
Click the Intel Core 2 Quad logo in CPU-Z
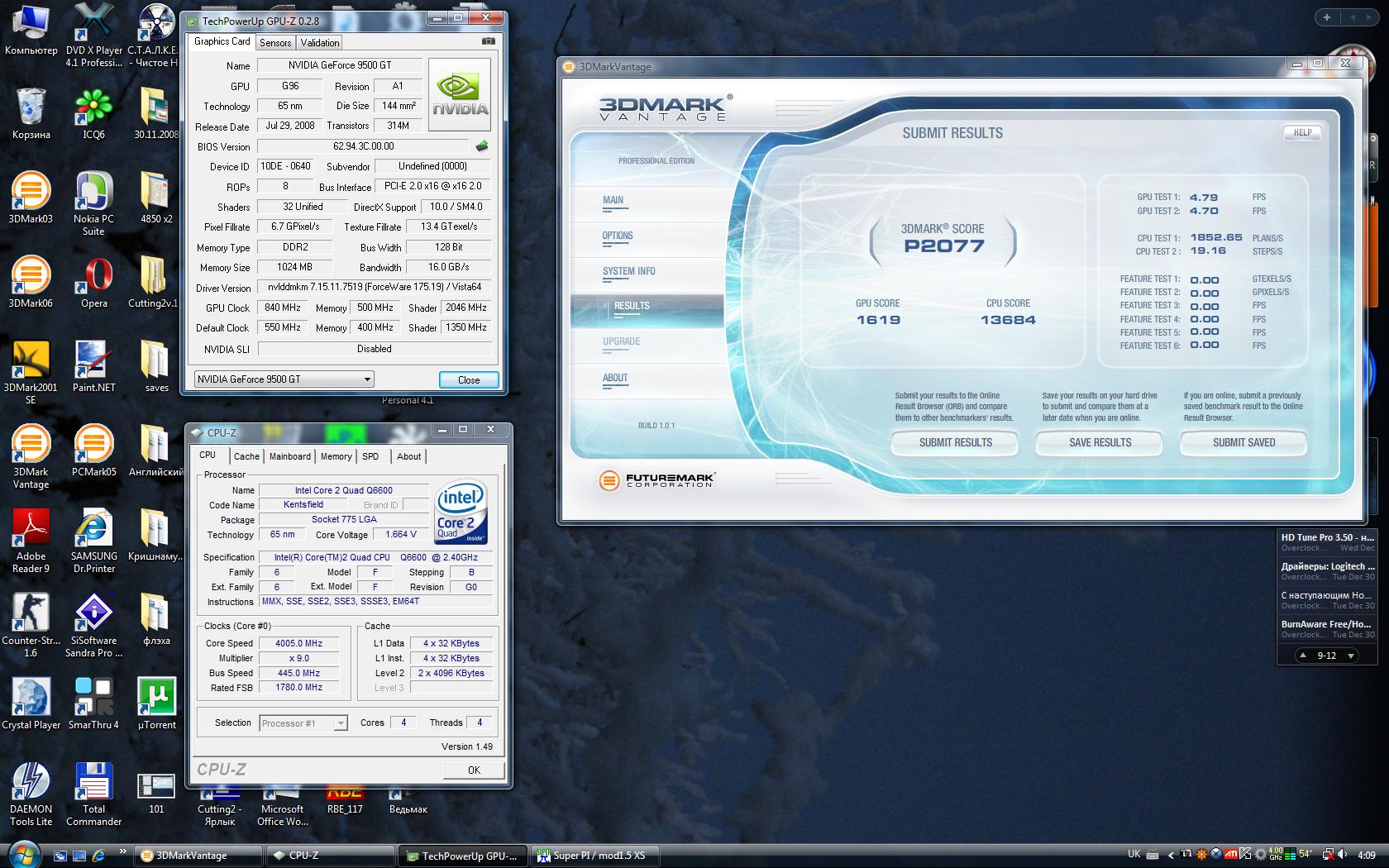[461, 513]
